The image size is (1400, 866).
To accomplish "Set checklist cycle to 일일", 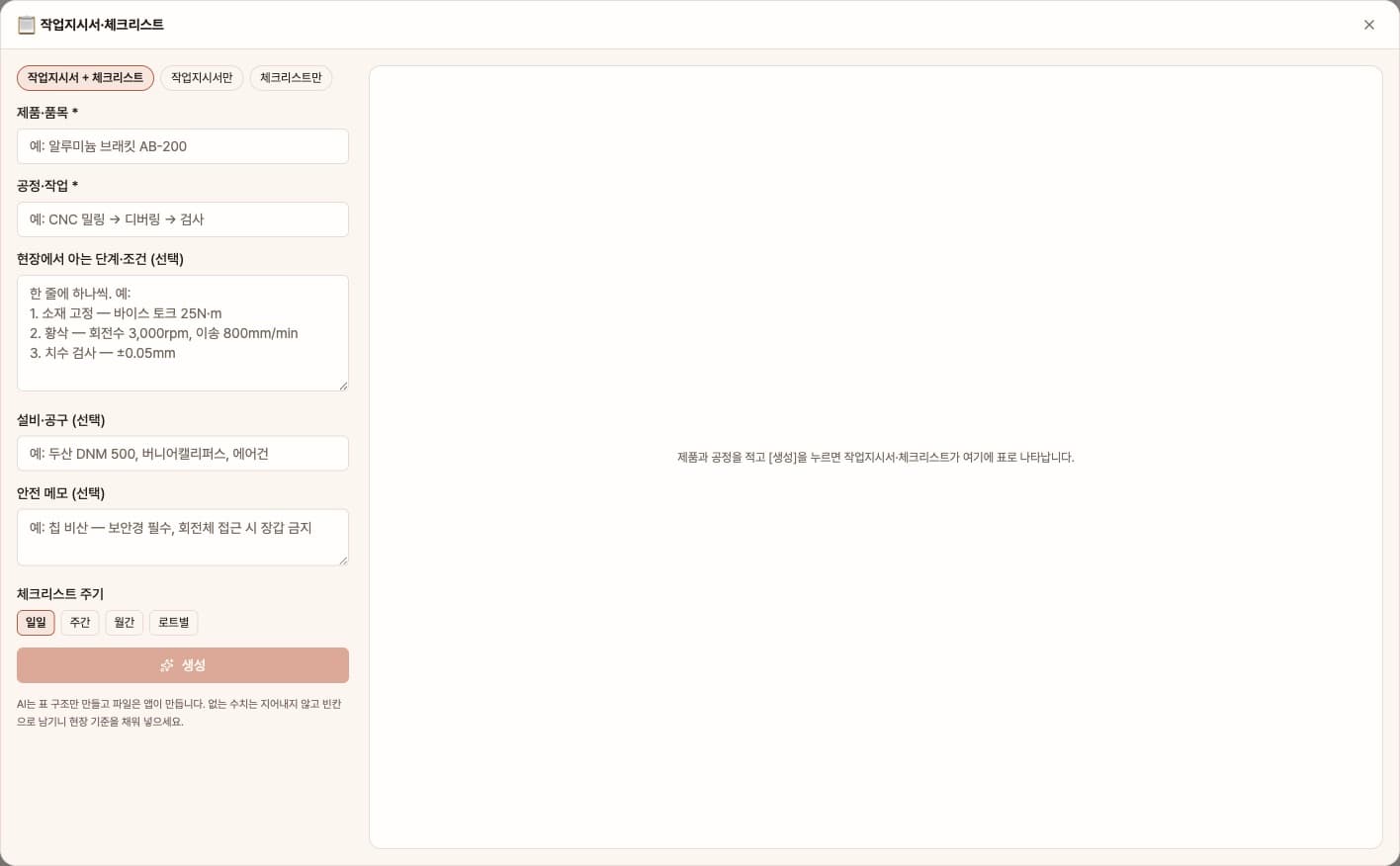I will point(36,623).
